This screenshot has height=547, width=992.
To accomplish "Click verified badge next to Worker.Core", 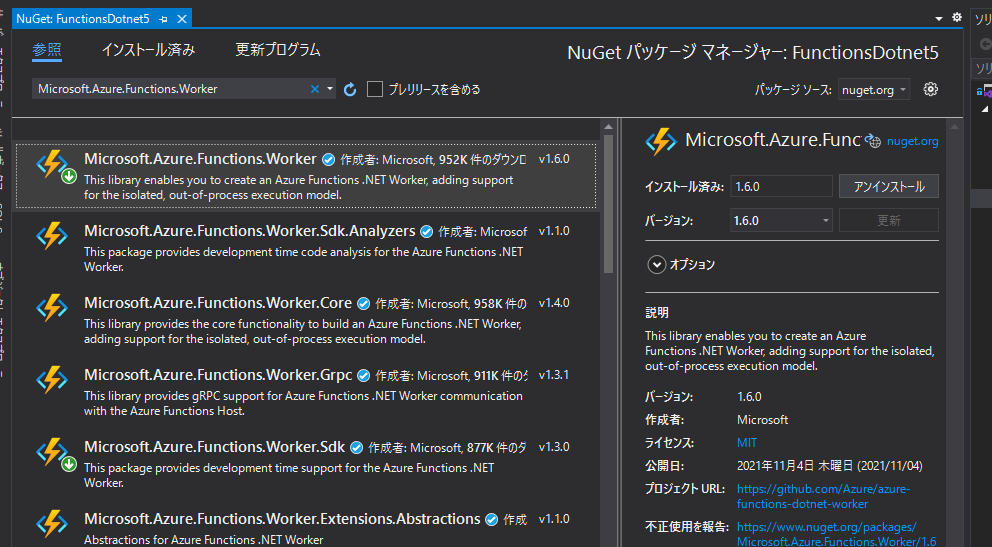I will coord(364,304).
